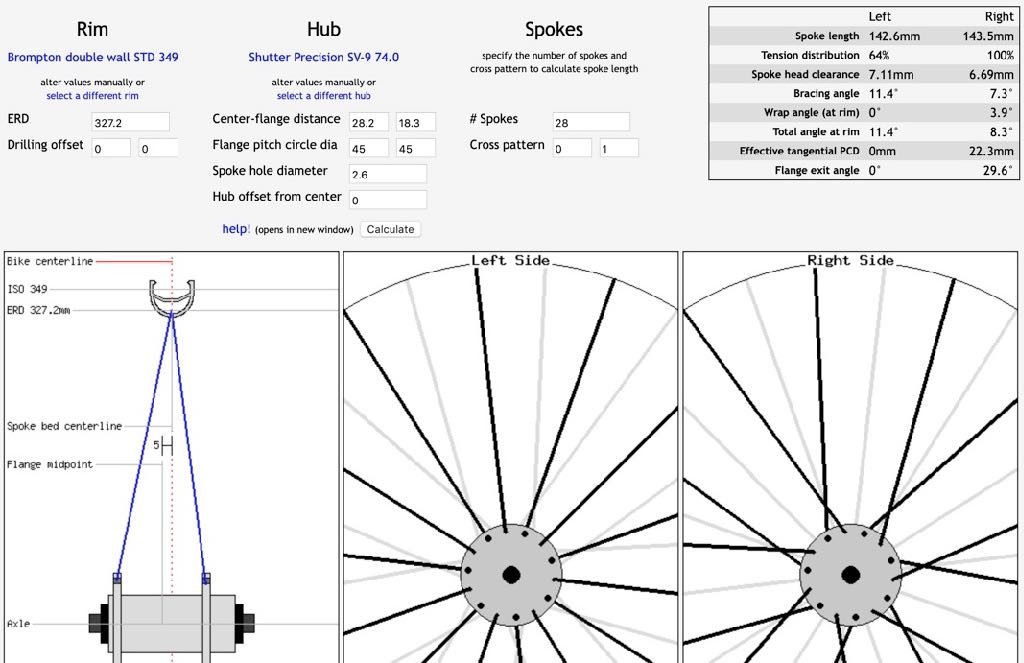
Task: Open the help link
Action: point(235,229)
